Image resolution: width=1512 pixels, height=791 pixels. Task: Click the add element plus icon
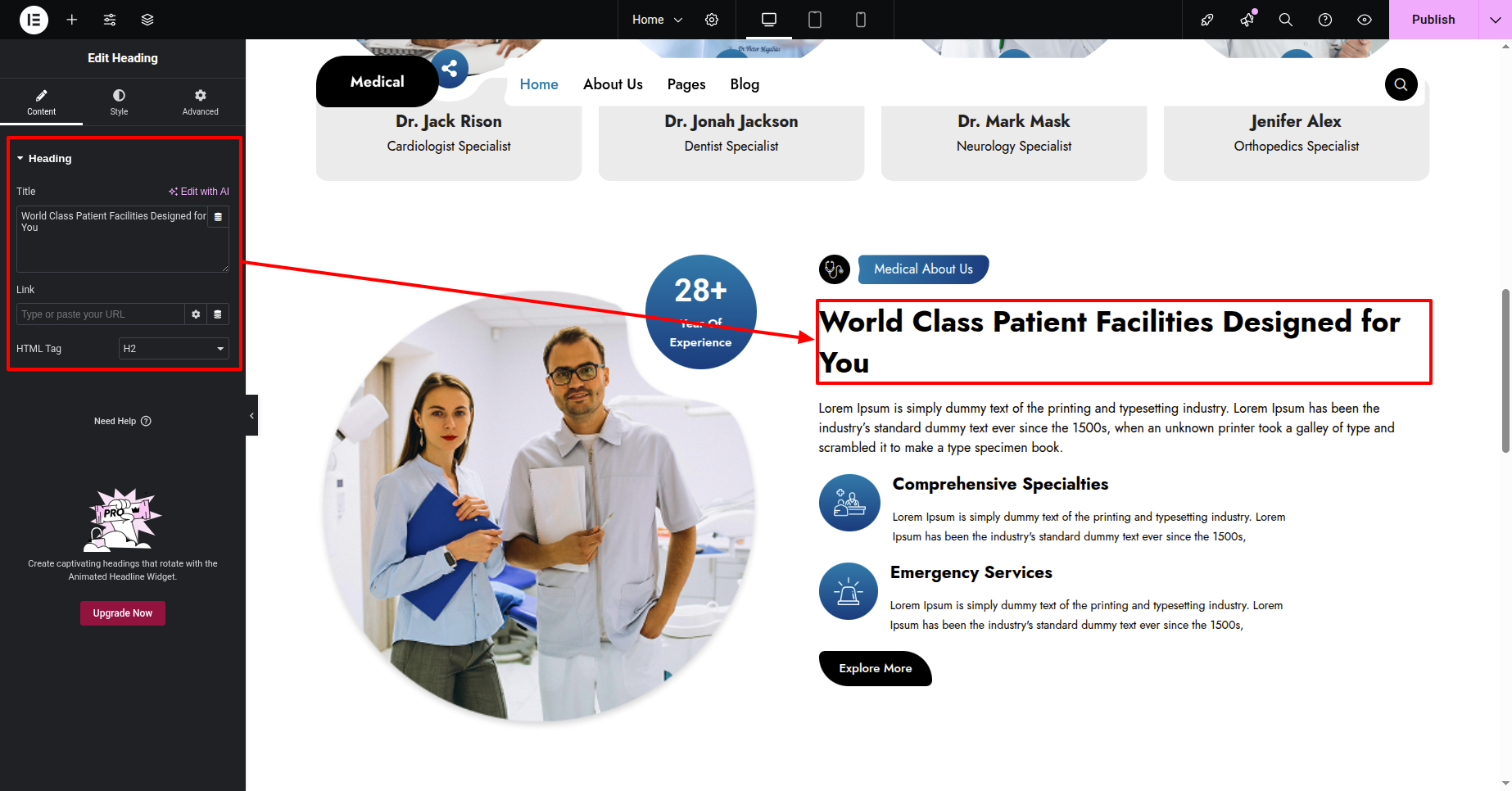click(x=72, y=20)
